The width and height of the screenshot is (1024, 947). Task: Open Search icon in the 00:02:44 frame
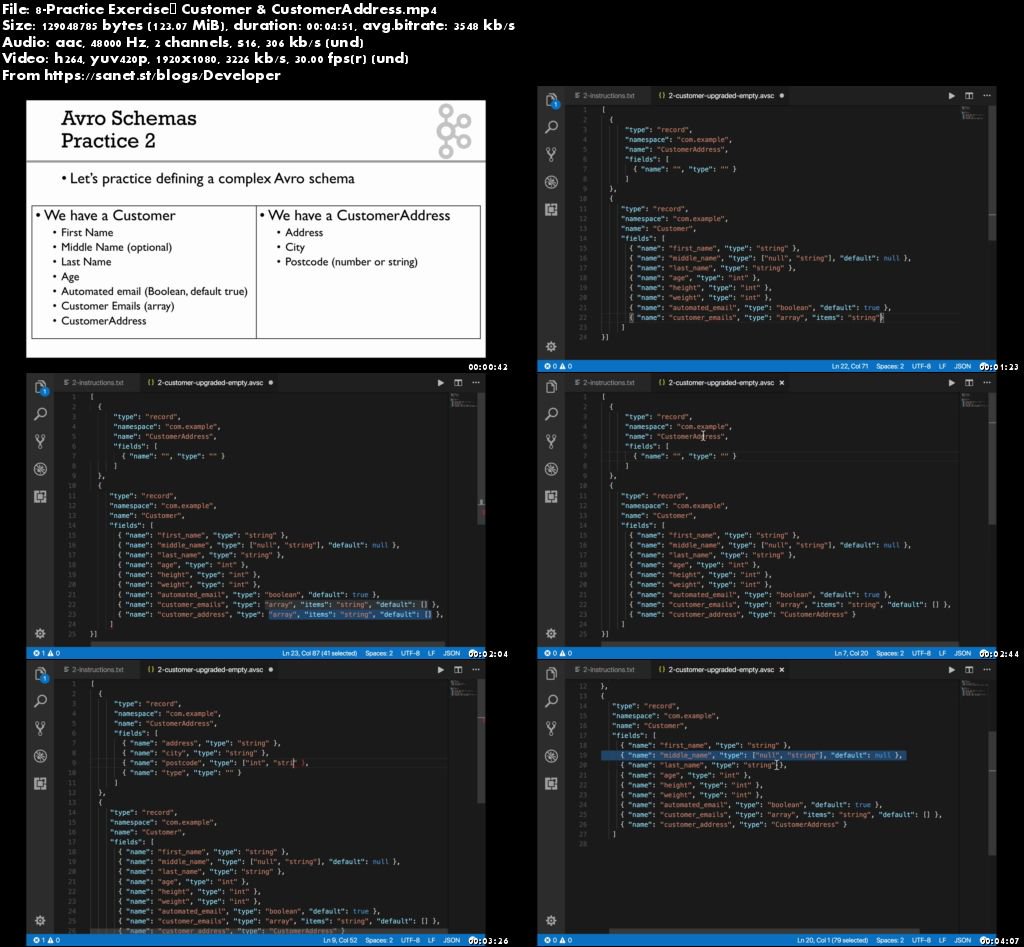click(x=552, y=413)
